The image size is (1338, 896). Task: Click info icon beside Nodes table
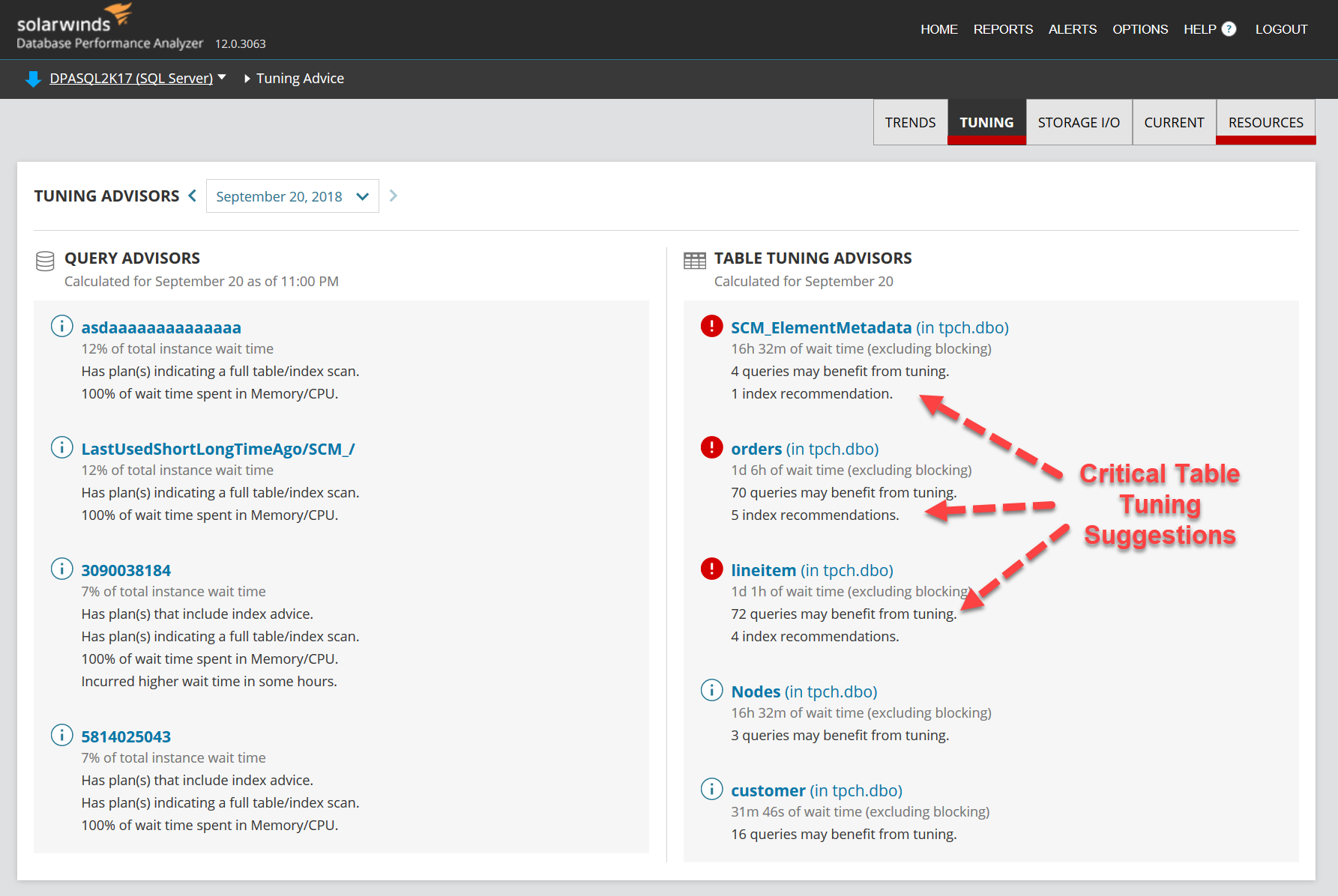click(711, 690)
